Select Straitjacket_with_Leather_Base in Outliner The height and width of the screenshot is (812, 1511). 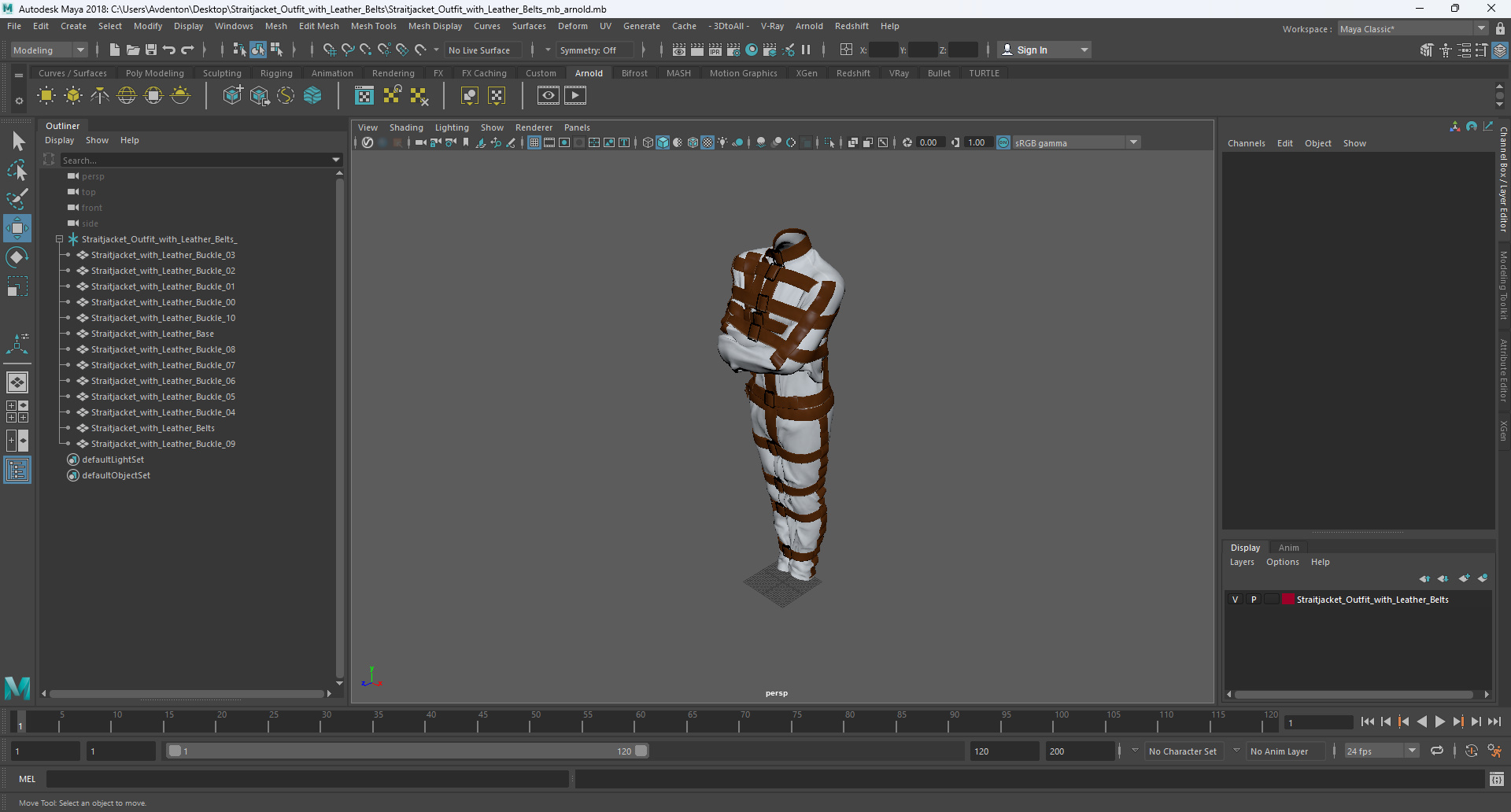coord(153,334)
